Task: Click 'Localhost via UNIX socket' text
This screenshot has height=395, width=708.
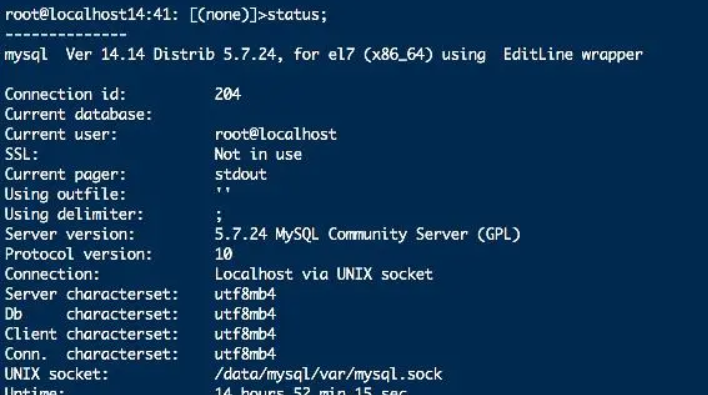Action: [x=323, y=274]
